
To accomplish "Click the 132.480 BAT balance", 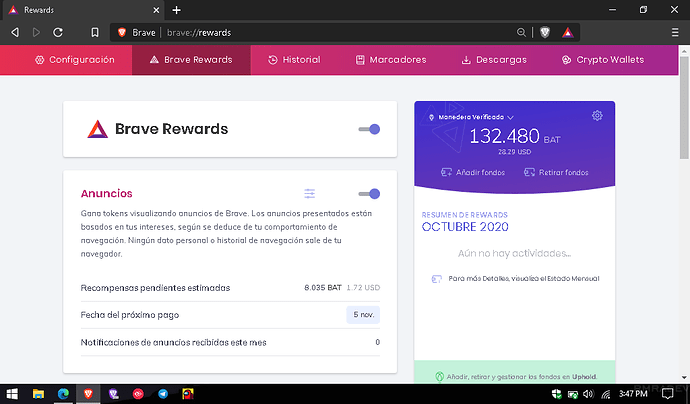I will (515, 136).
